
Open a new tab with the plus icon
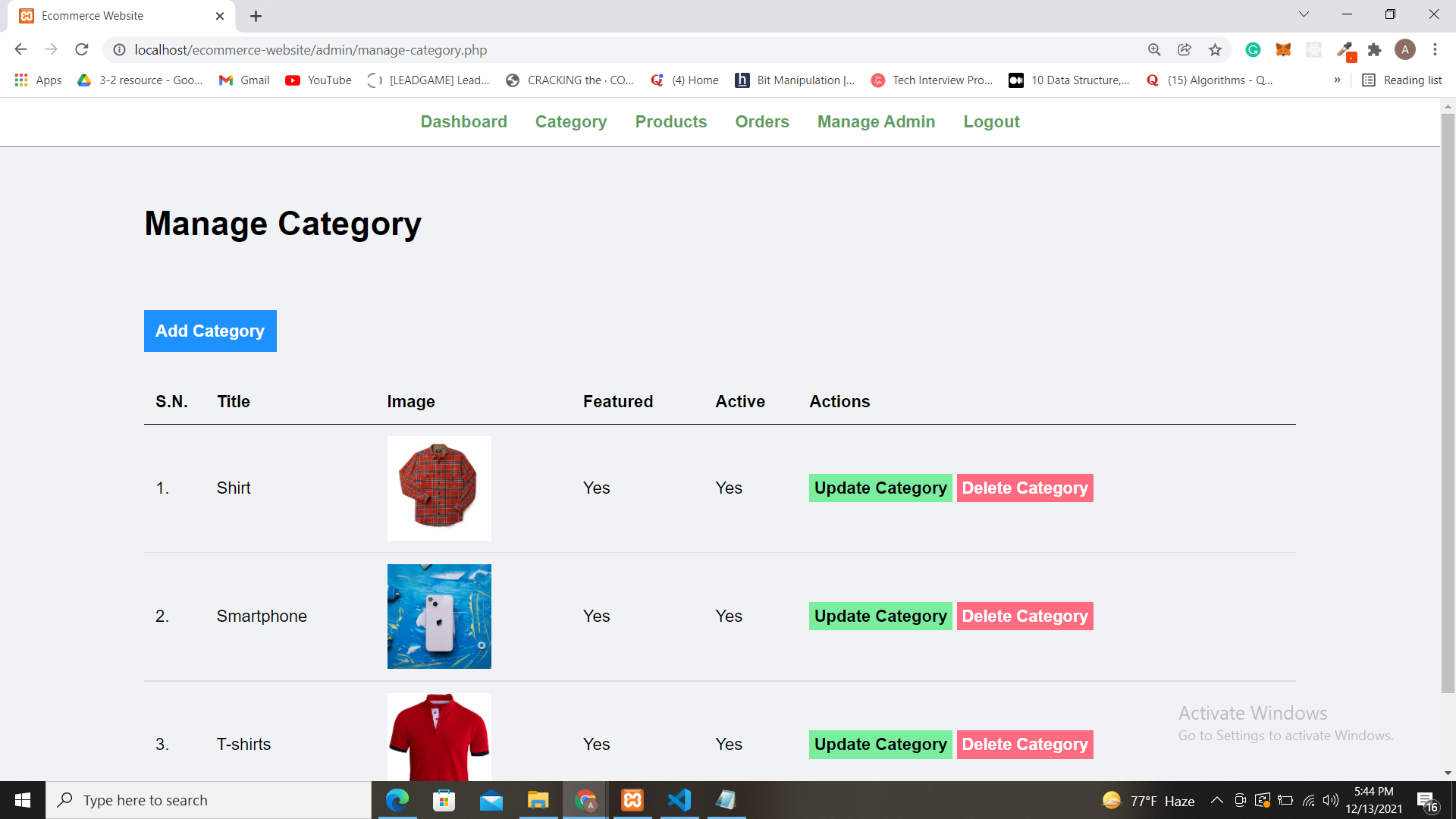click(256, 16)
